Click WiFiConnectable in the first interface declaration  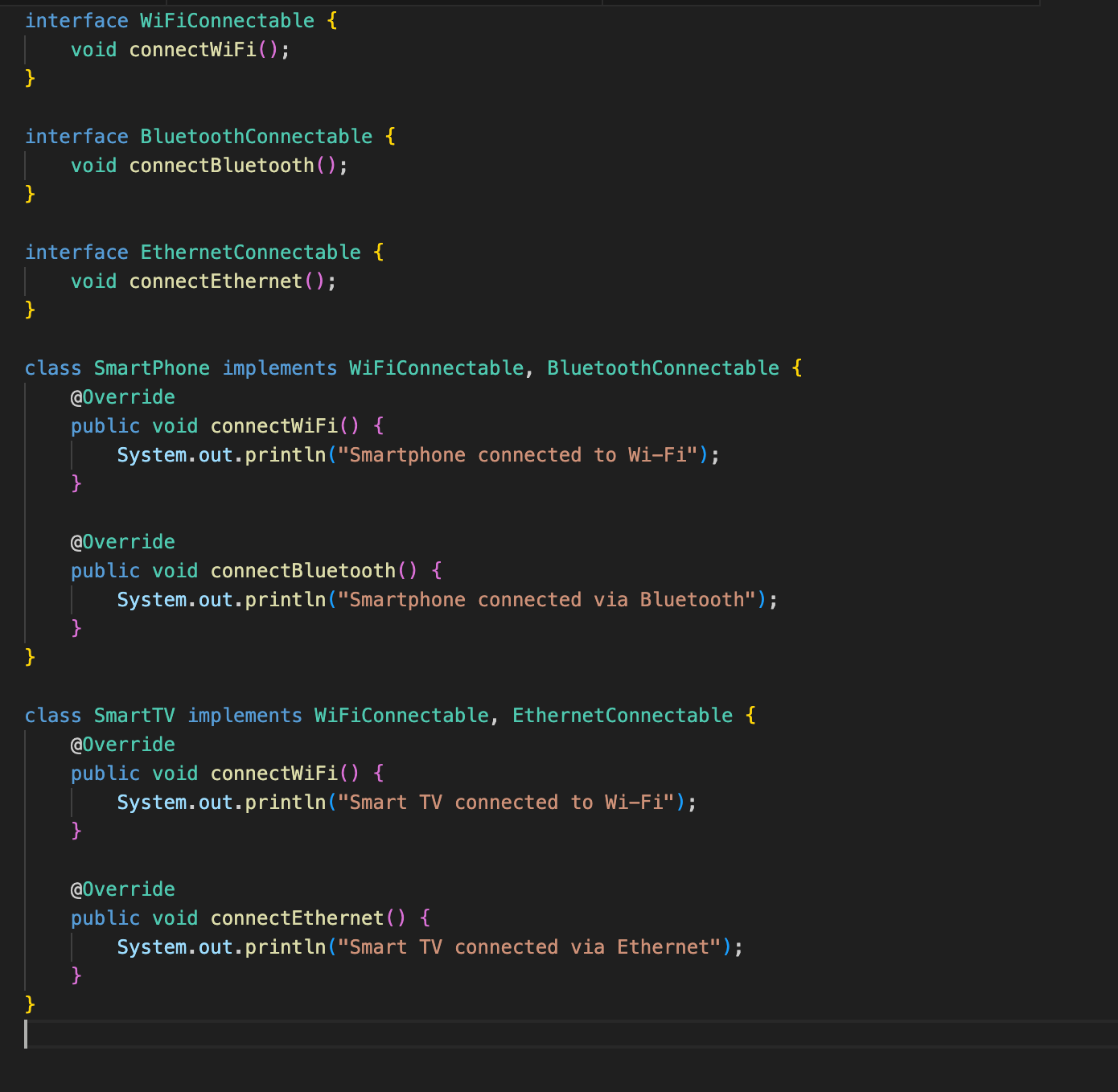click(227, 21)
